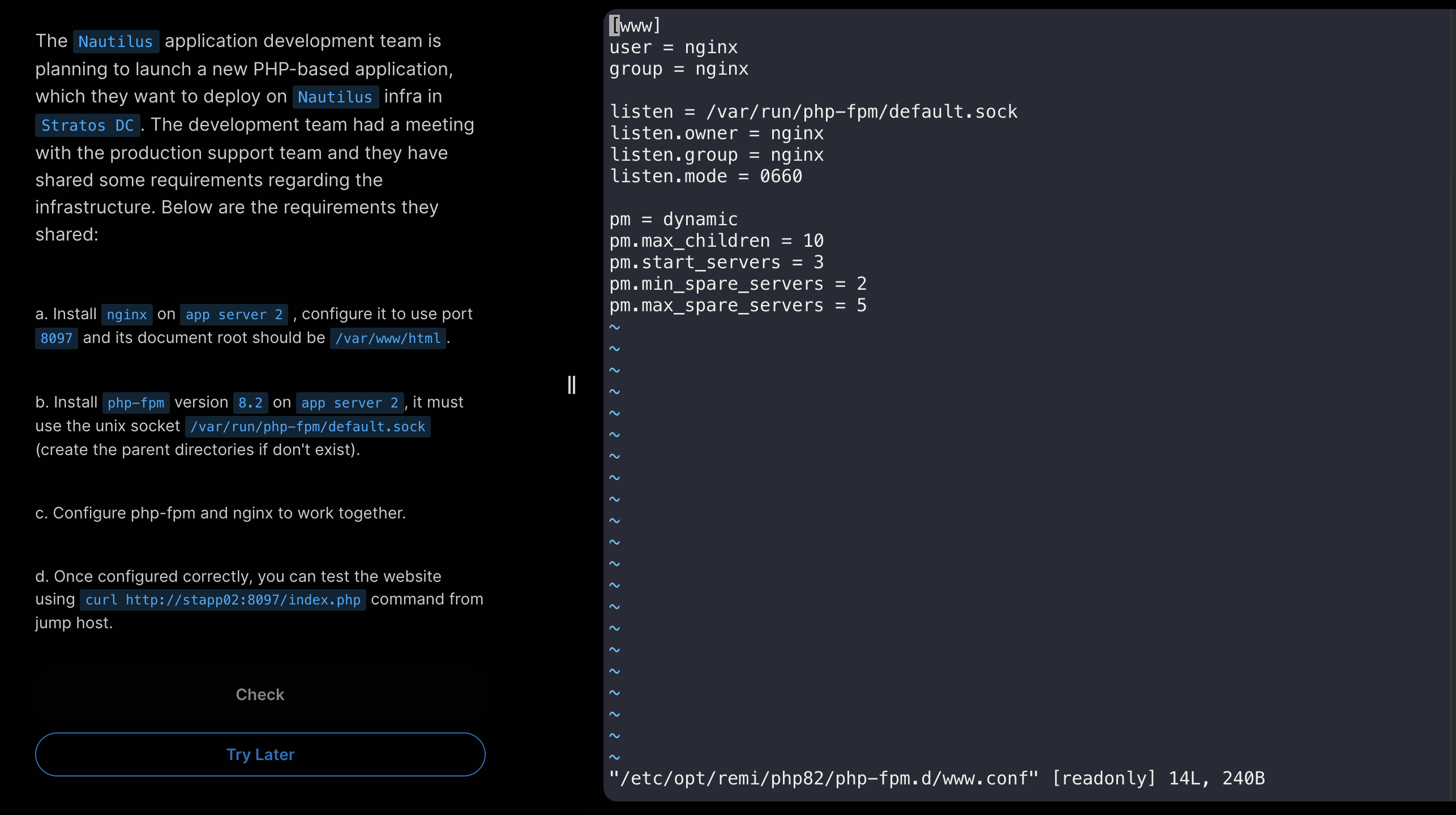
Task: Click the 'listen.group = nginx' line
Action: [717, 155]
